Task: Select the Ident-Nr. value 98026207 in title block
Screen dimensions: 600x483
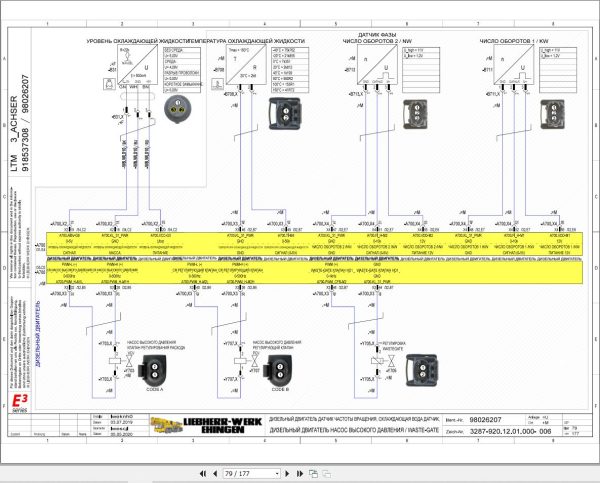Action: coord(485,420)
